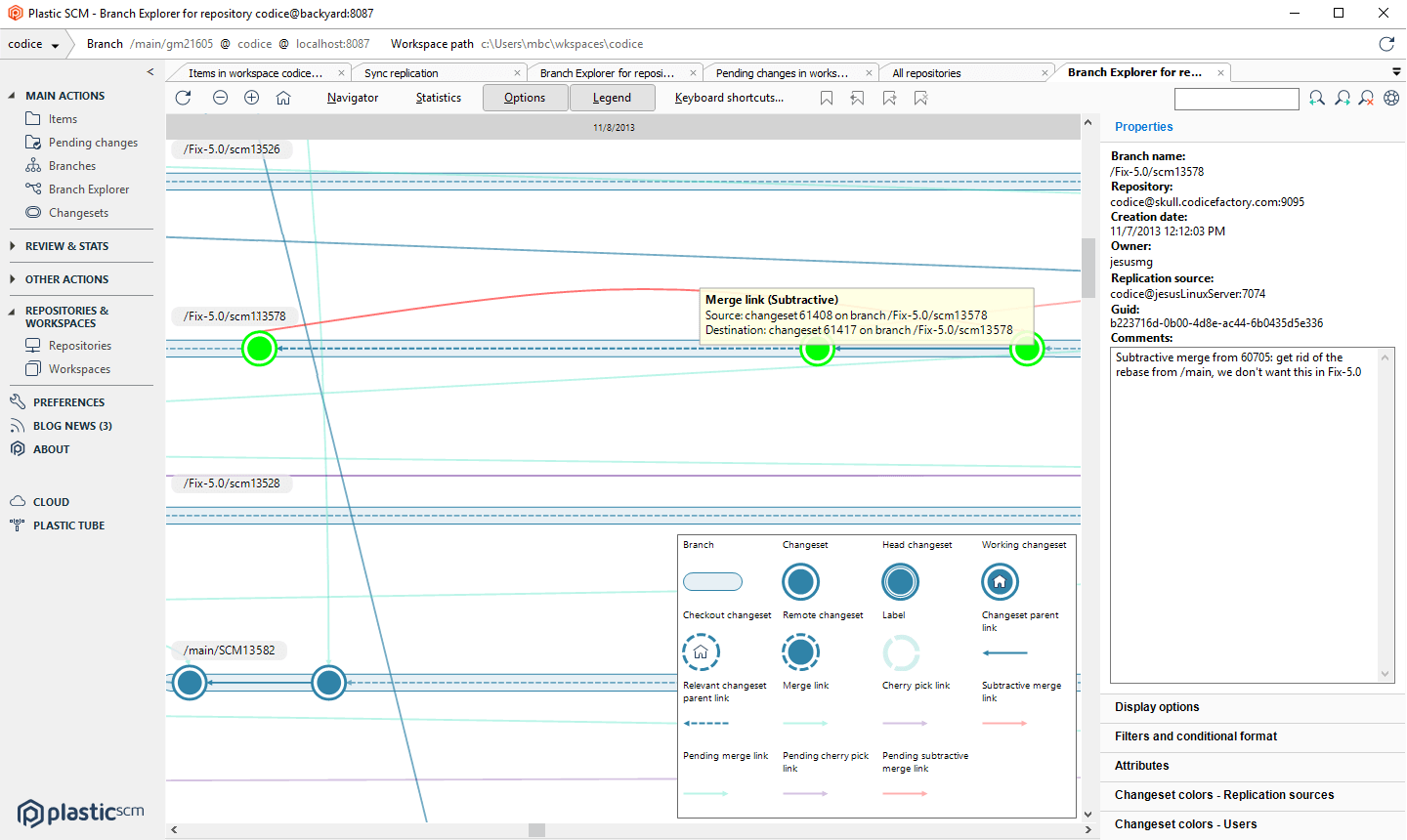The height and width of the screenshot is (840, 1407).
Task: Select the /main/SCM13582 branch label
Action: pyautogui.click(x=229, y=651)
